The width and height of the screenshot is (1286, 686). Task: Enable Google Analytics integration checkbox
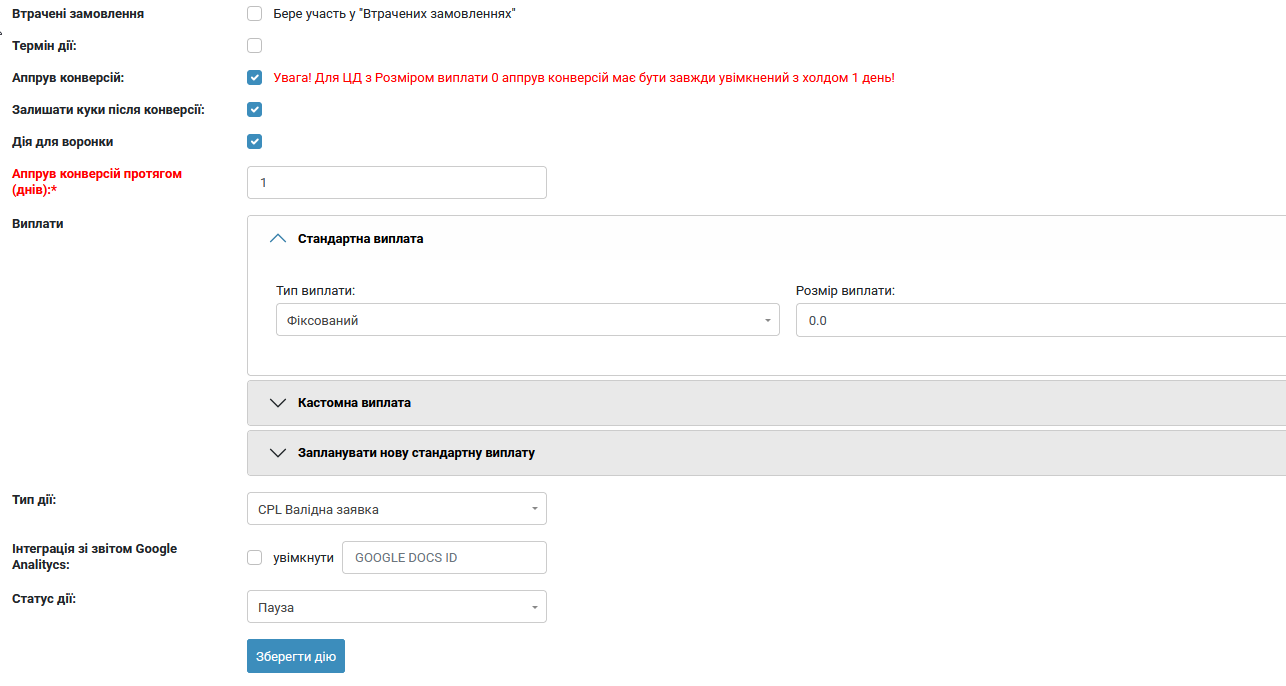click(x=254, y=557)
